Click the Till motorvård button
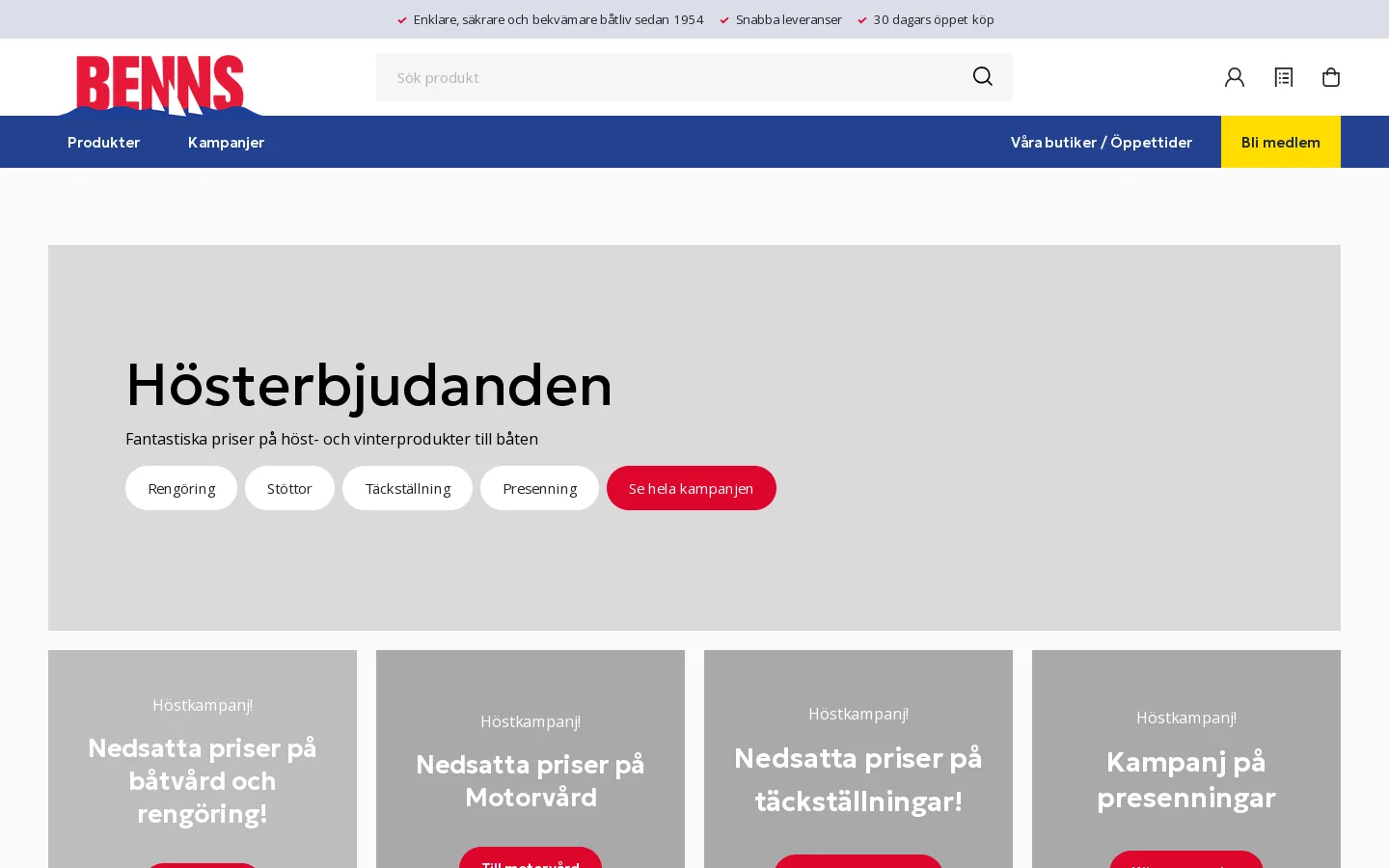 (x=531, y=858)
